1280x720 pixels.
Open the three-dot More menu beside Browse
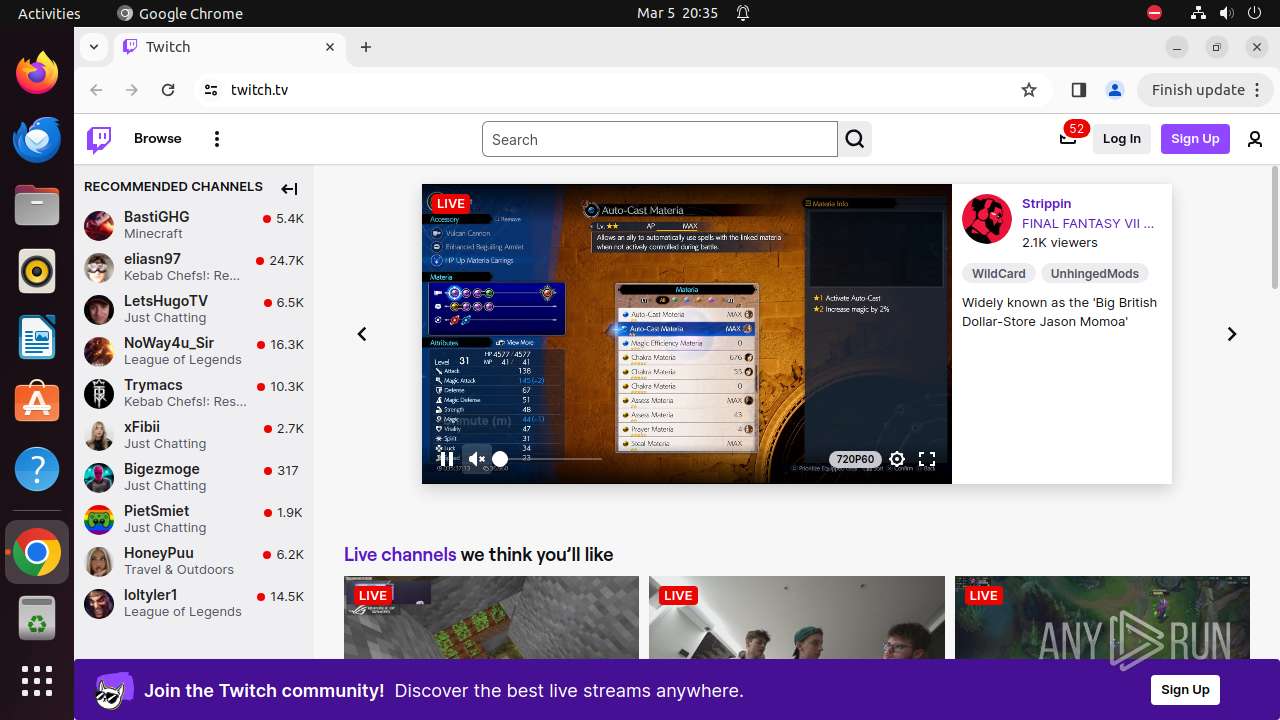[217, 139]
